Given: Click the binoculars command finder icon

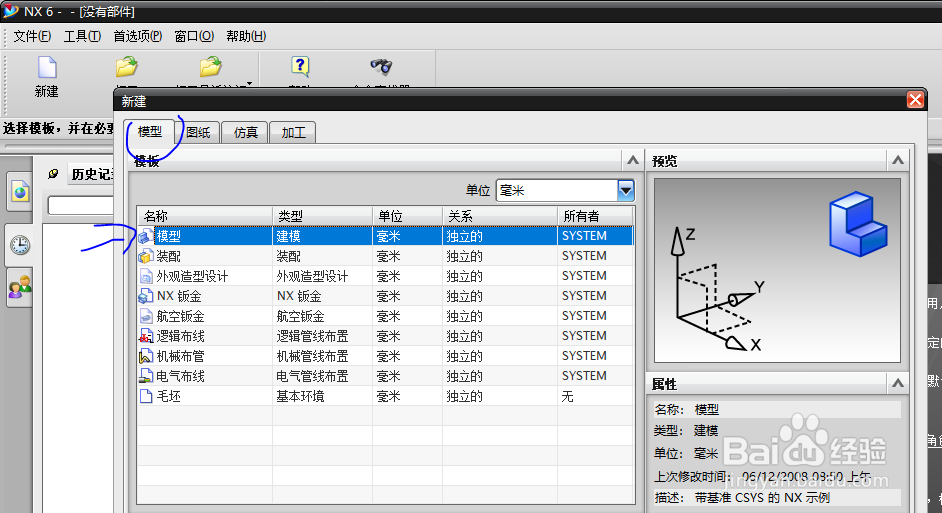Looking at the screenshot, I should 381,65.
